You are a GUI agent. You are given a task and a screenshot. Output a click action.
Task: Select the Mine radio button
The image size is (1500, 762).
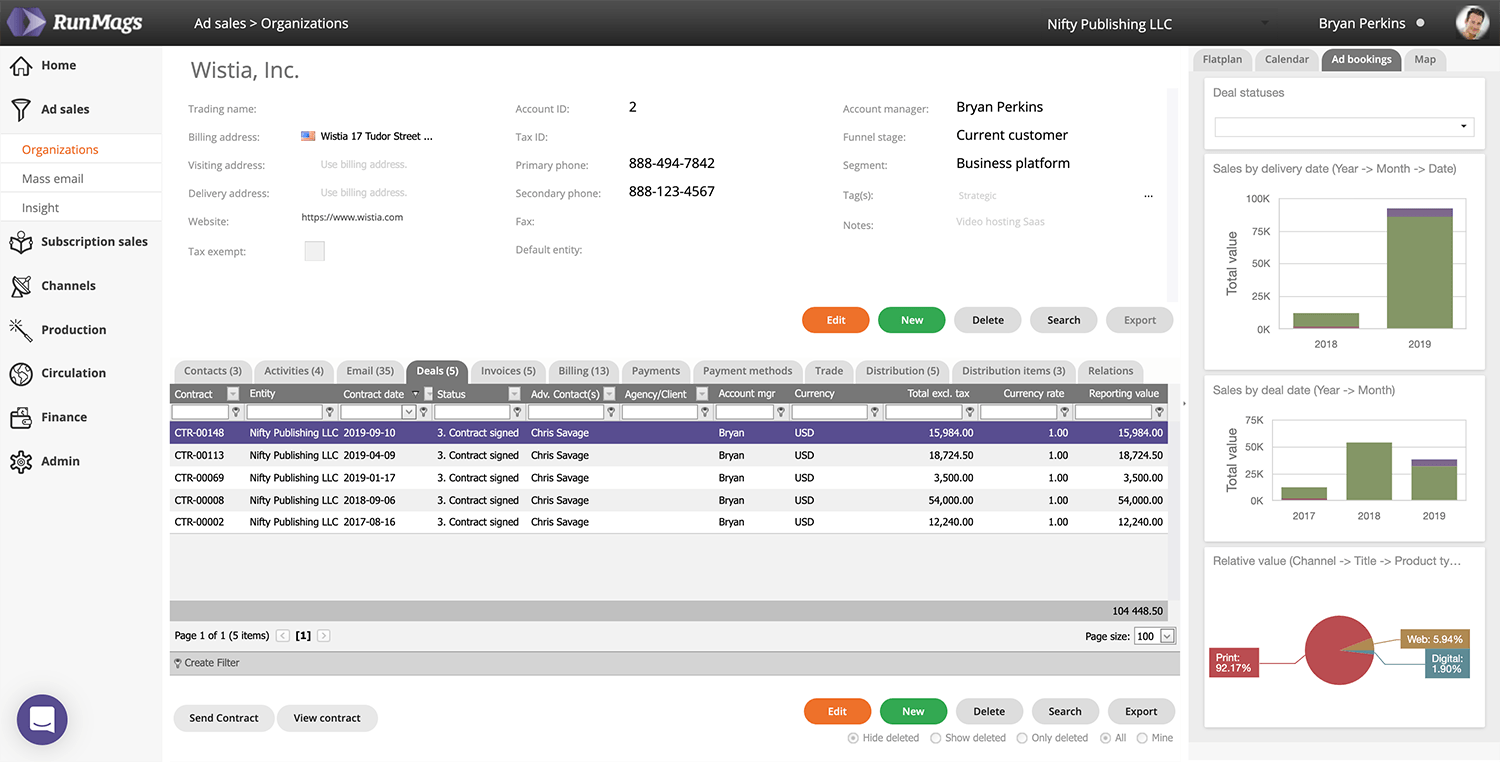pyautogui.click(x=1142, y=738)
